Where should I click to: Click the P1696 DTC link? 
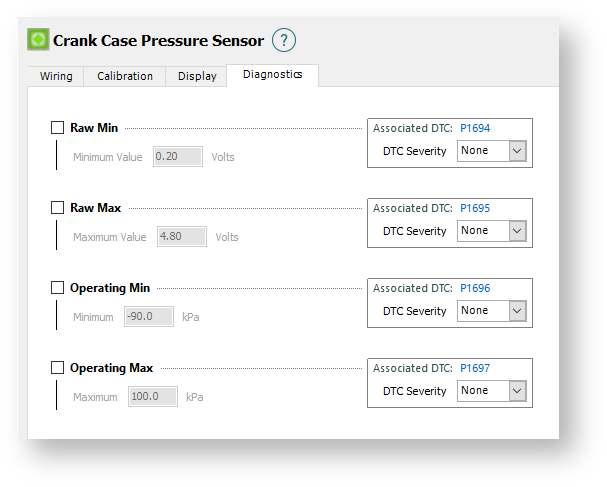point(474,288)
